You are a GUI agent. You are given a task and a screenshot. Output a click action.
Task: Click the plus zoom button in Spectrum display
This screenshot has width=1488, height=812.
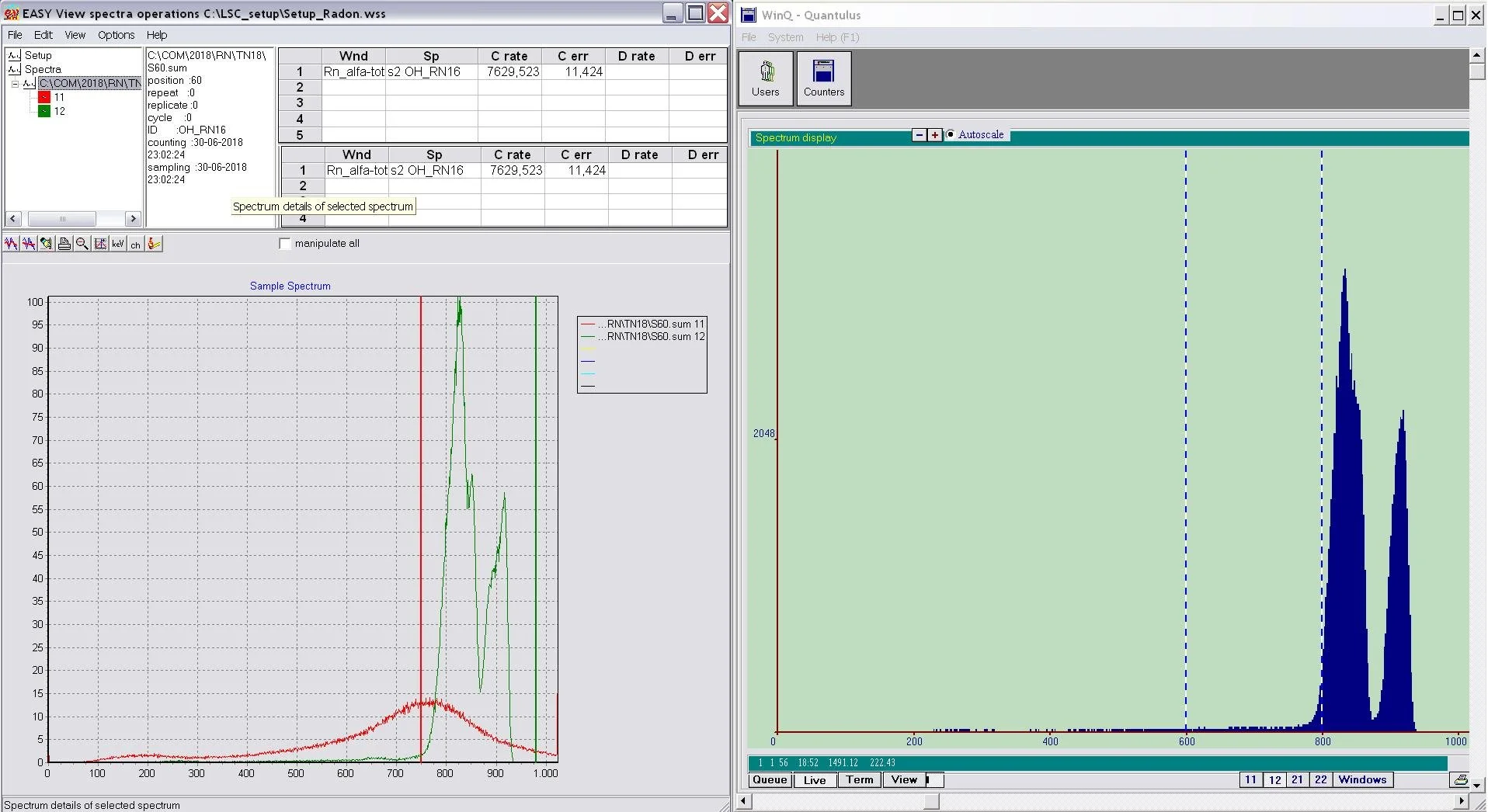935,135
